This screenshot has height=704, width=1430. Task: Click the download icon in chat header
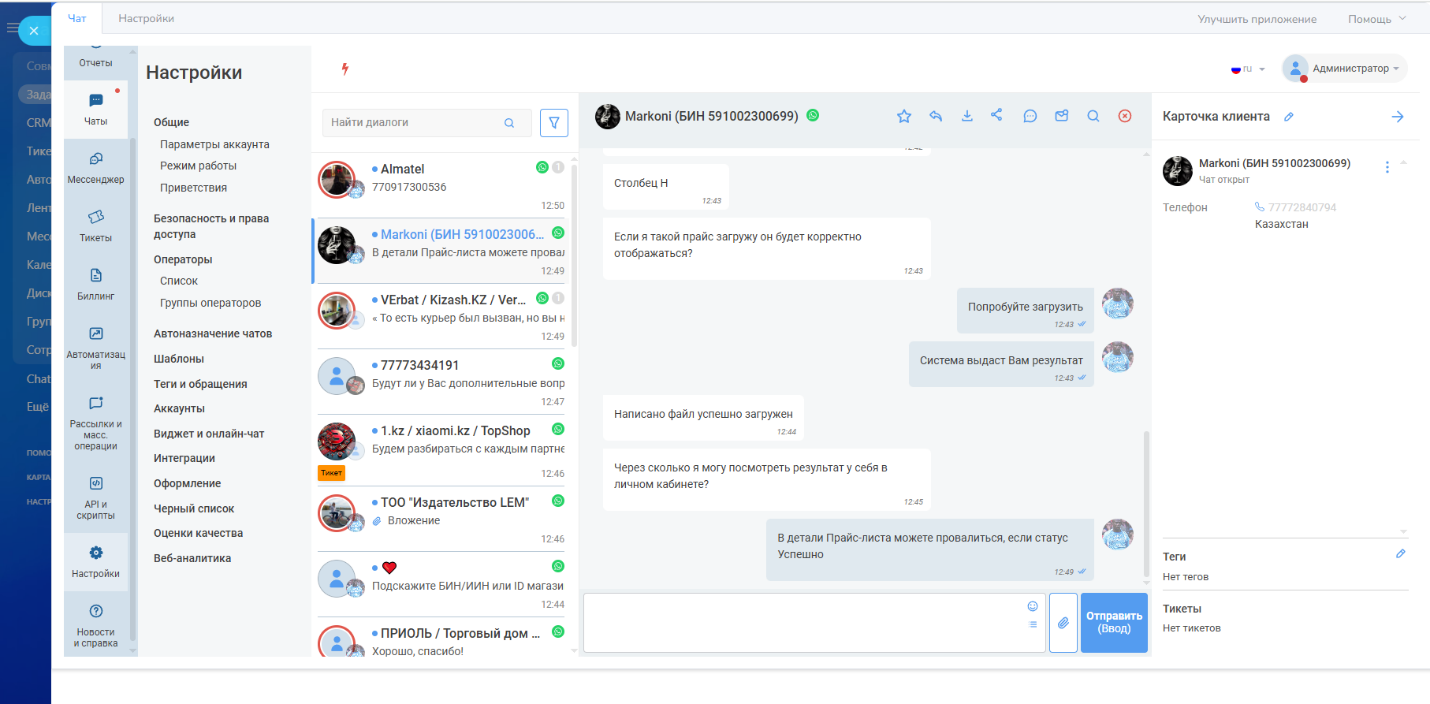click(x=967, y=116)
